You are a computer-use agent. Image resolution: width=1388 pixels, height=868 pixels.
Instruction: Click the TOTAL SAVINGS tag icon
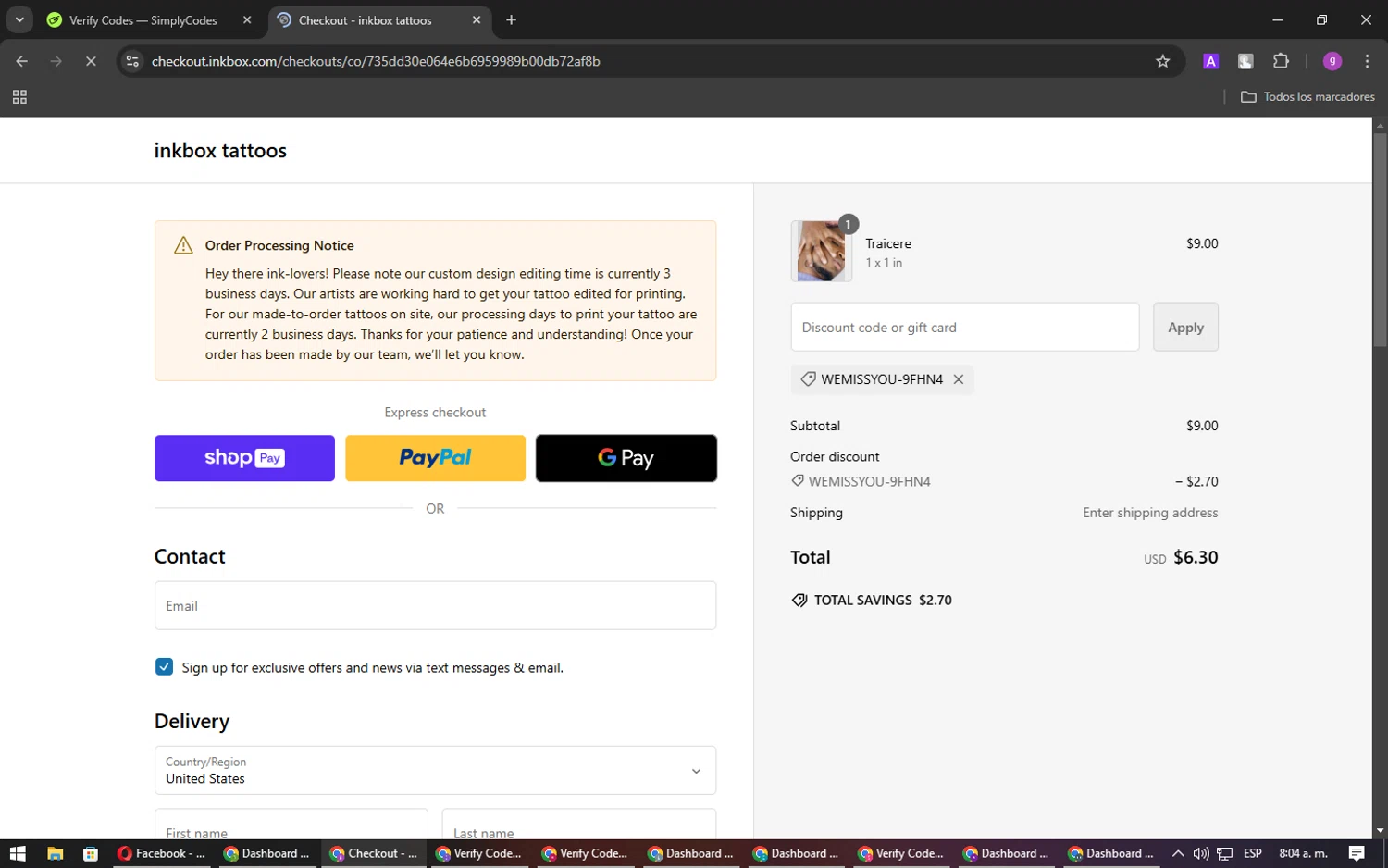pos(799,601)
